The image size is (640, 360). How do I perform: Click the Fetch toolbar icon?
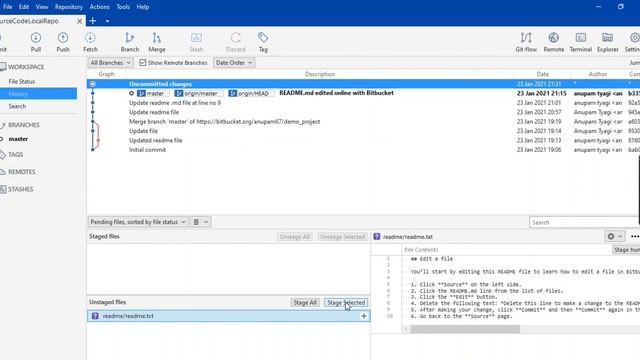(90, 42)
